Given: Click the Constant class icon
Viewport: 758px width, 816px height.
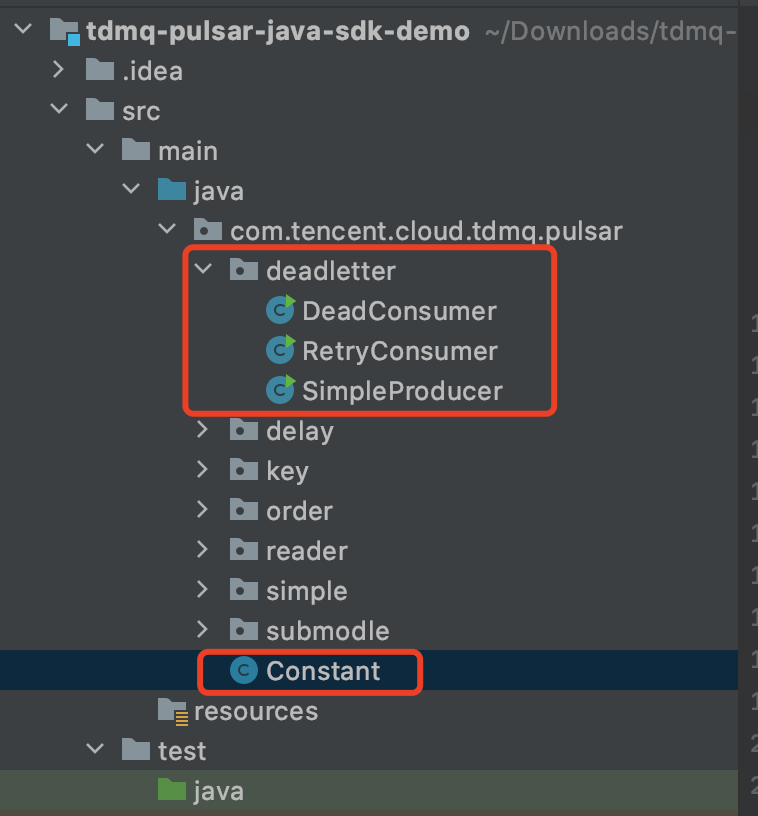Looking at the screenshot, I should click(x=244, y=670).
